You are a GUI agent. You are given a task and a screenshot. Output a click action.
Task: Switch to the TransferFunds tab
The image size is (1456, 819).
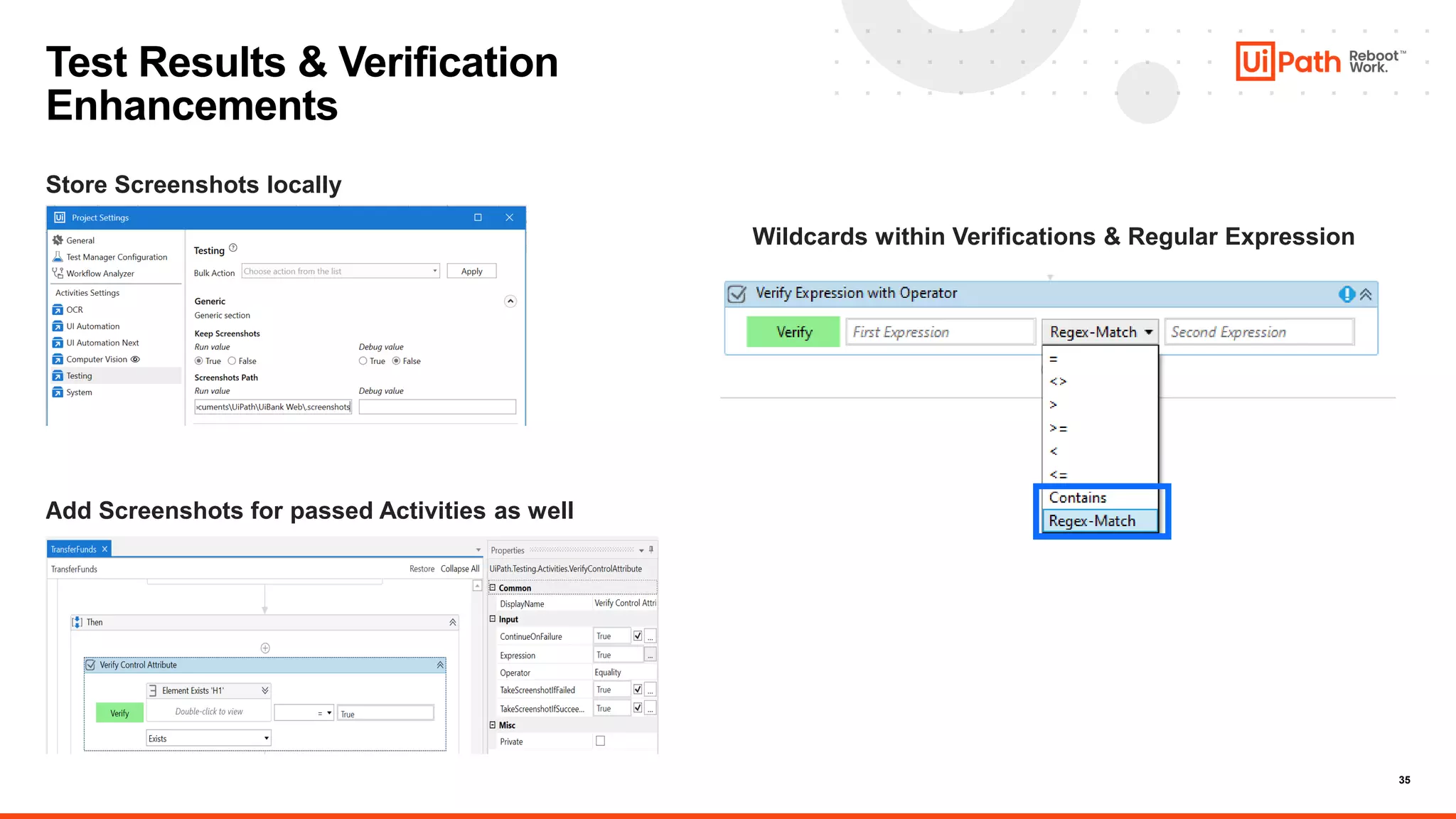tap(73, 550)
